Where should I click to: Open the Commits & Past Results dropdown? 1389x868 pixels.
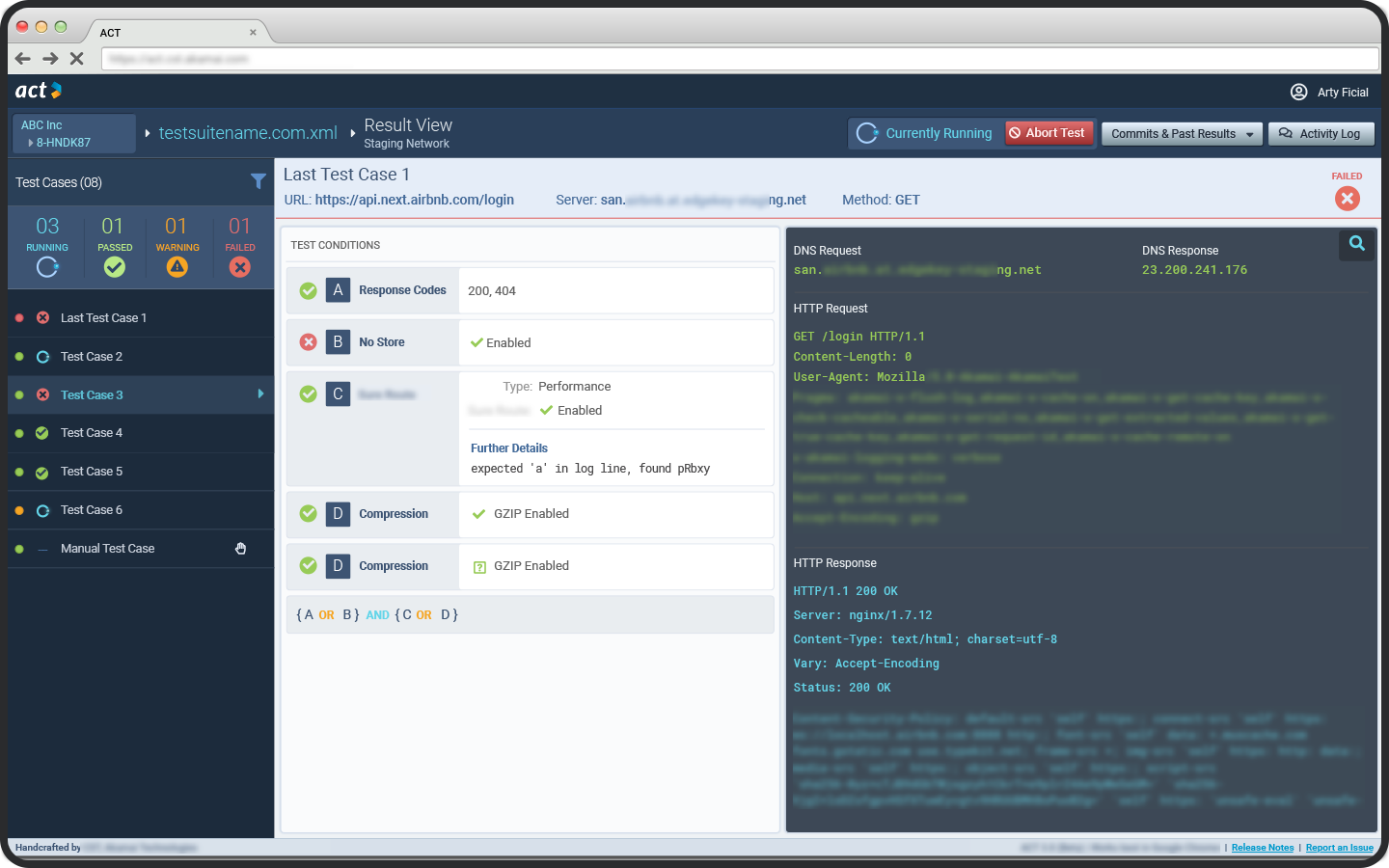coord(1182,134)
